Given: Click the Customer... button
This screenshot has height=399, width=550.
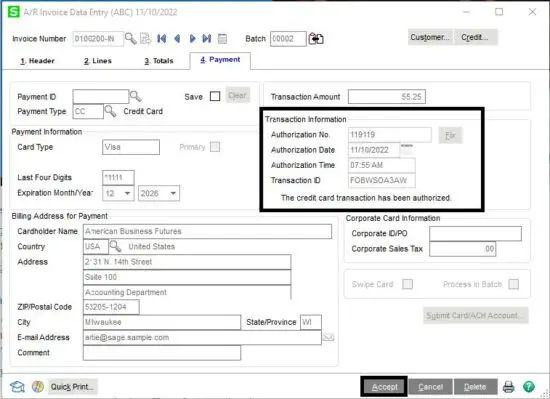Looking at the screenshot, I should (x=430, y=37).
